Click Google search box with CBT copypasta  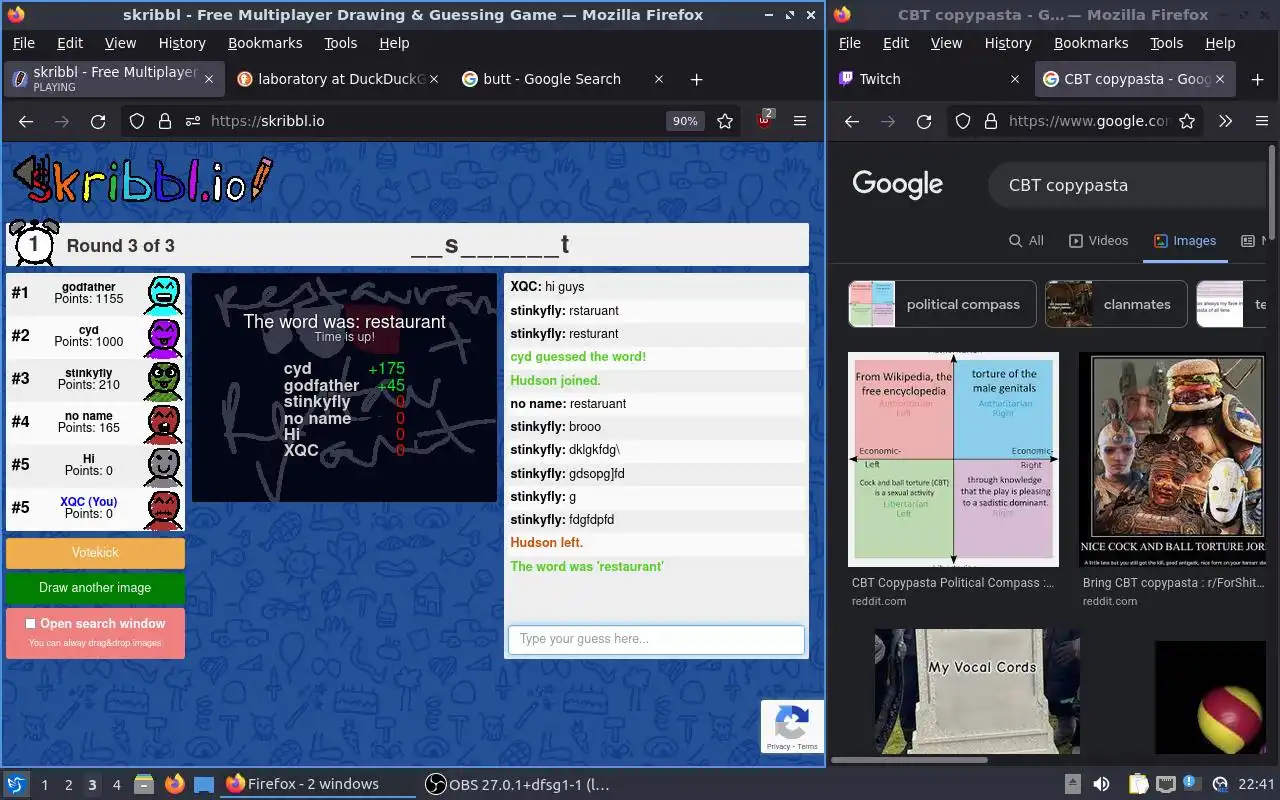[1125, 185]
